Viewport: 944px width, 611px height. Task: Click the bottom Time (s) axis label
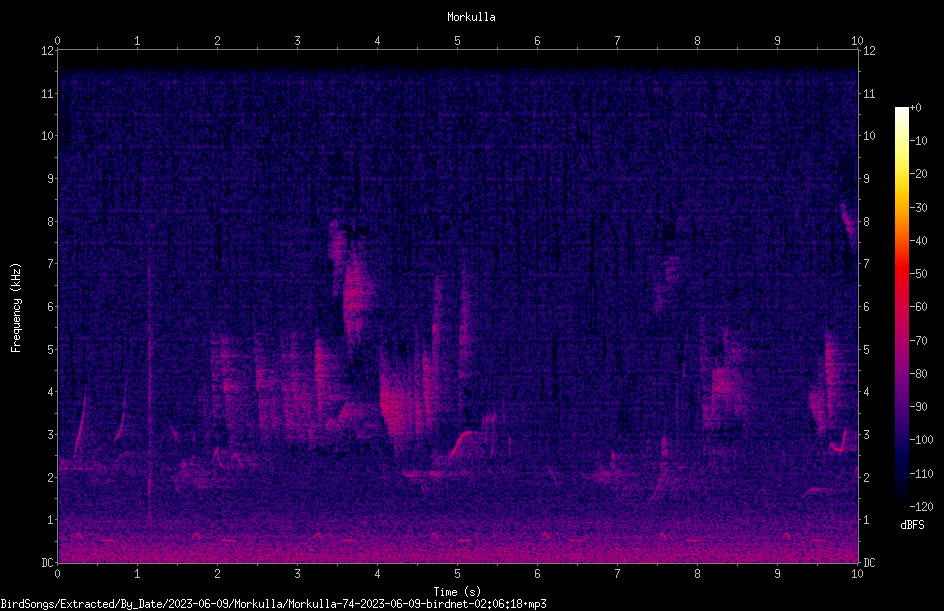coord(457,592)
